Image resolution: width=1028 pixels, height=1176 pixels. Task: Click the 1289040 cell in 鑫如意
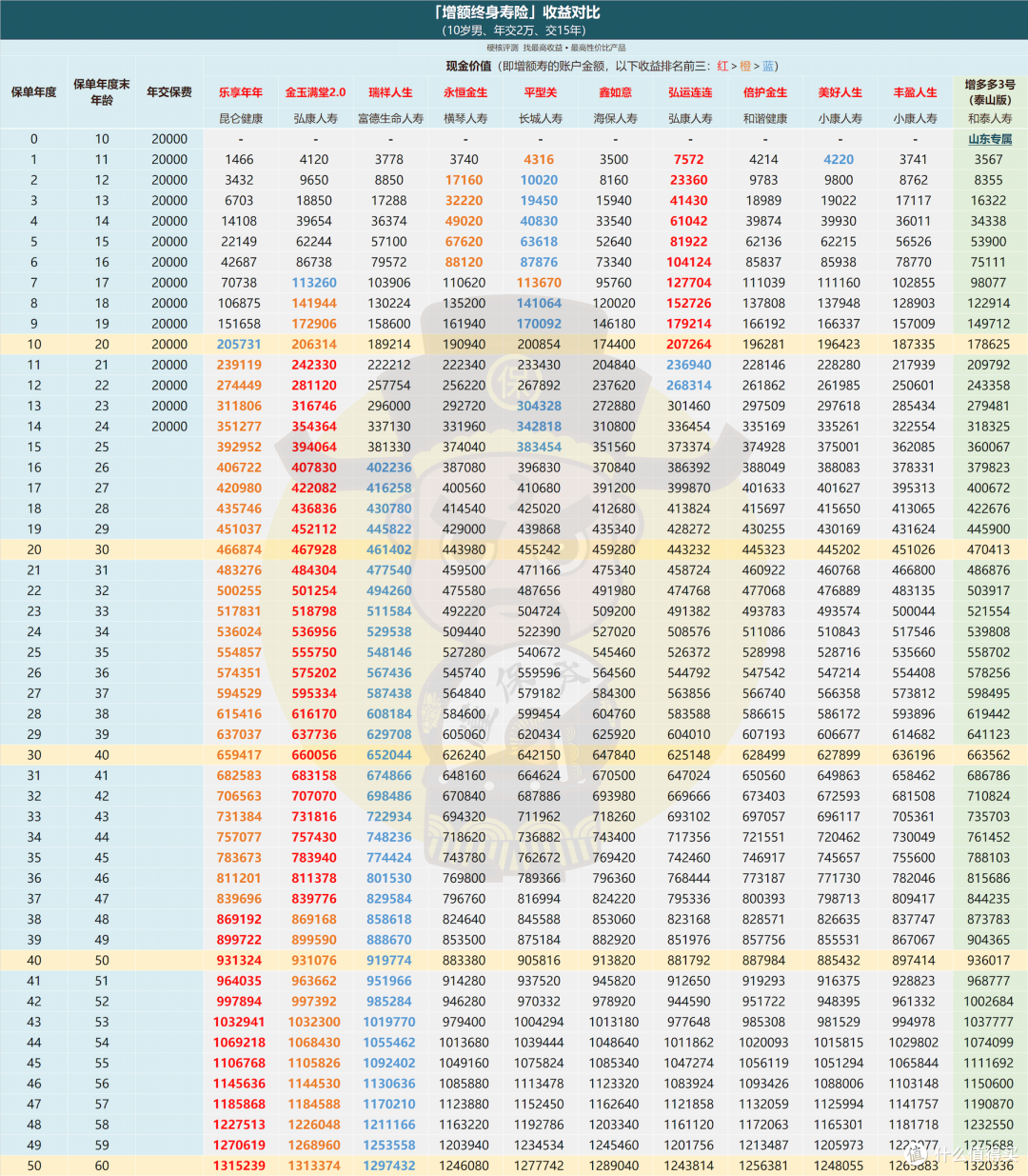tap(614, 1166)
